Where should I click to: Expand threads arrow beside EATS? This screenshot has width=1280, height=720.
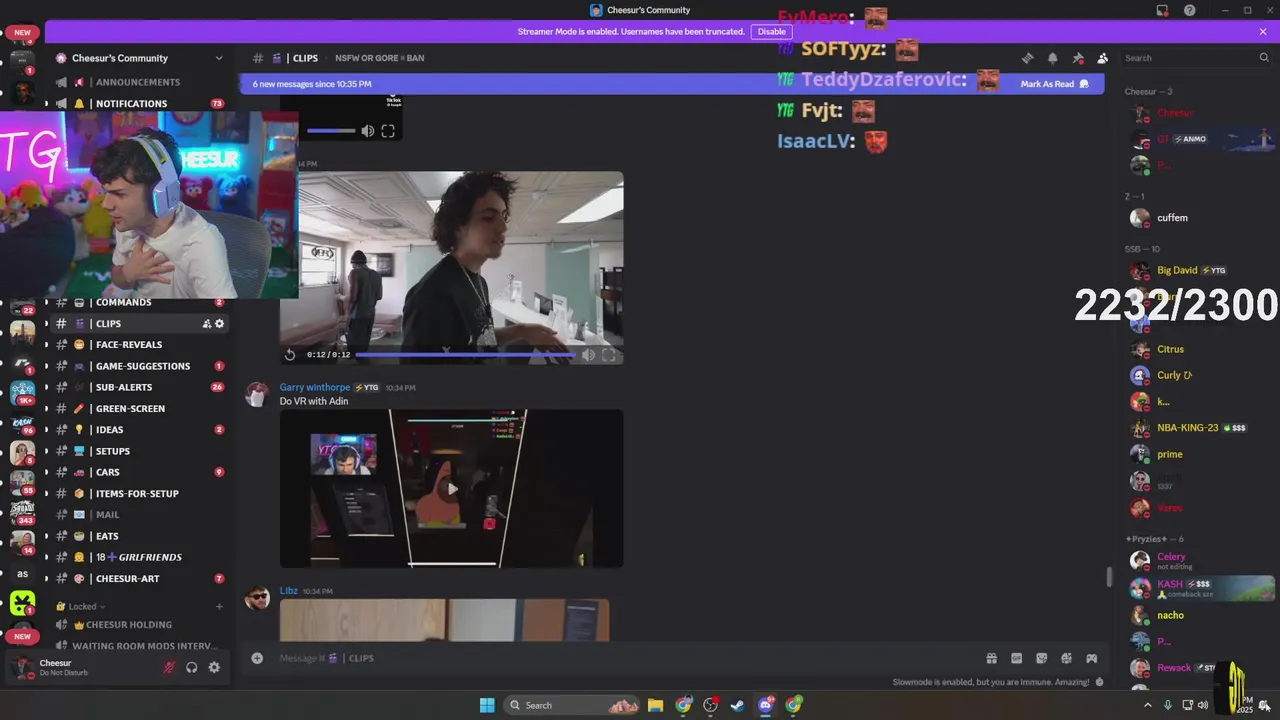click(x=45, y=536)
